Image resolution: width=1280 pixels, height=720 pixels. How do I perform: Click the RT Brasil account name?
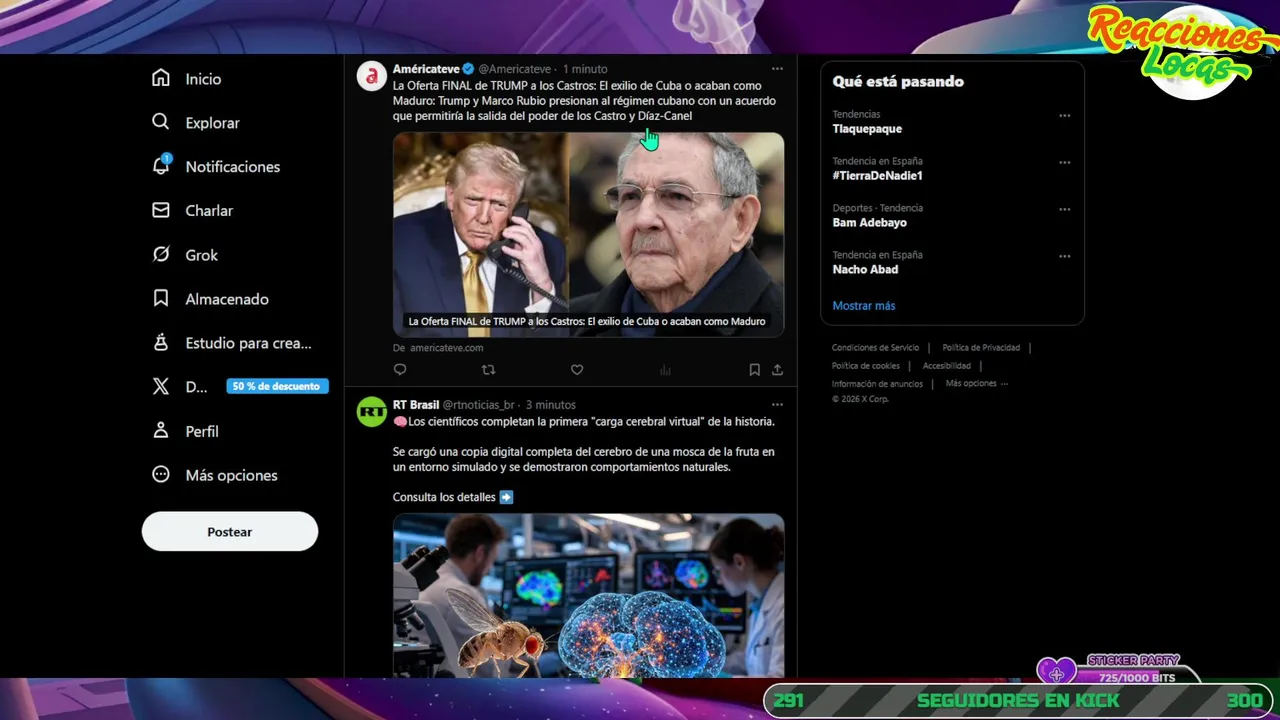(x=416, y=405)
